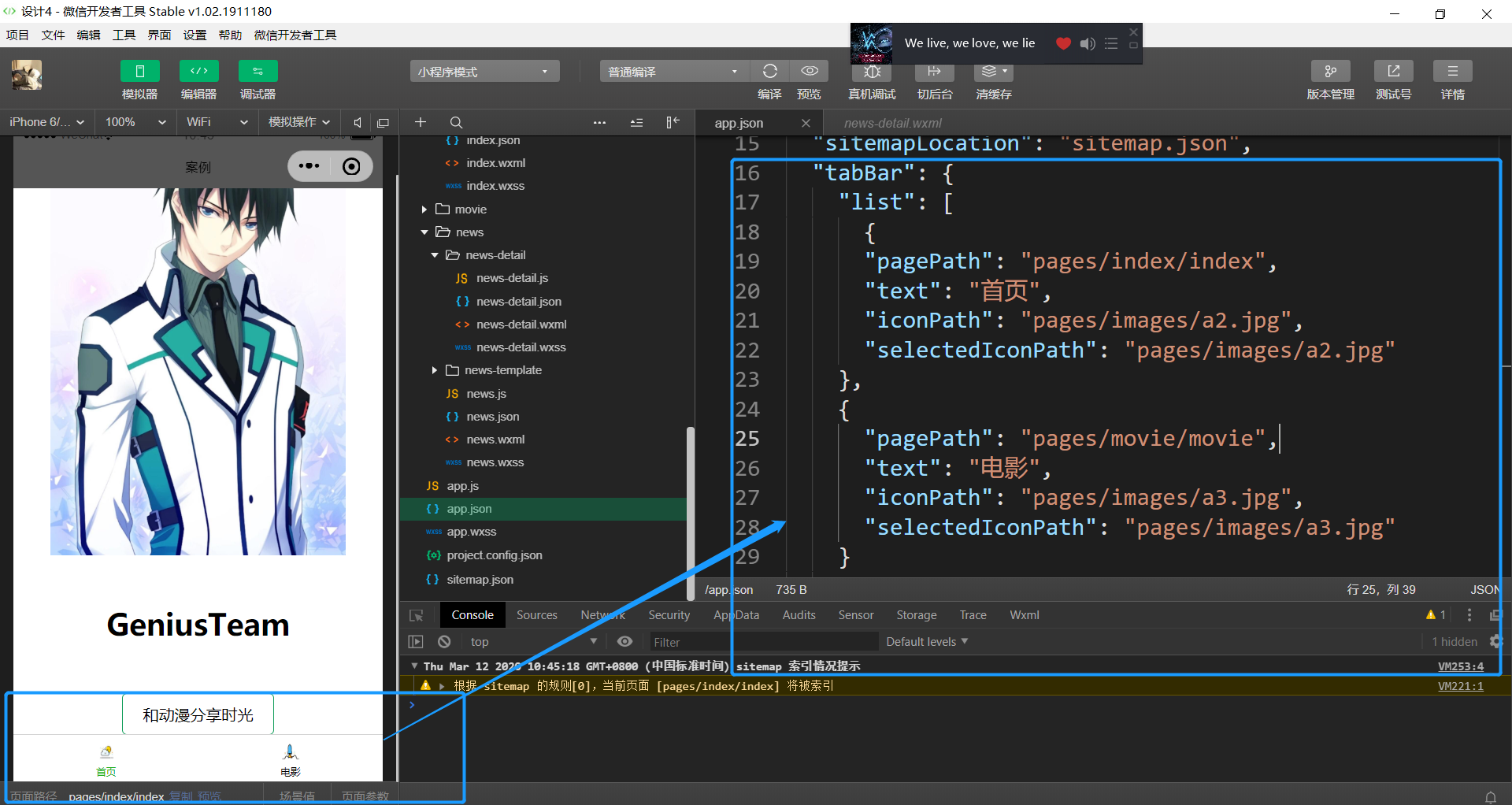Open the 普通编译 compile mode dropdown
This screenshot has height=805, width=1512.
coord(675,72)
